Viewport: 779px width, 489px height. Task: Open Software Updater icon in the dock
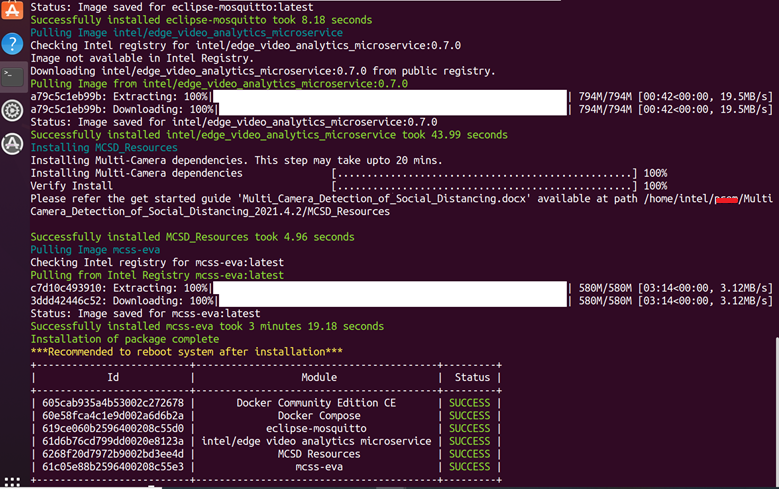coord(12,144)
